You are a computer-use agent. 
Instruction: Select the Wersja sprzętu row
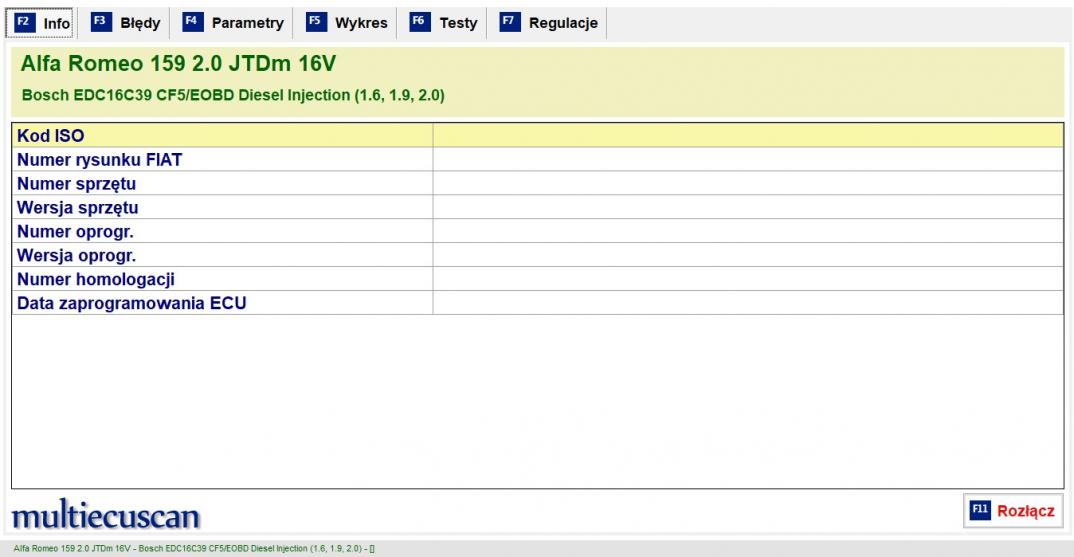[538, 208]
